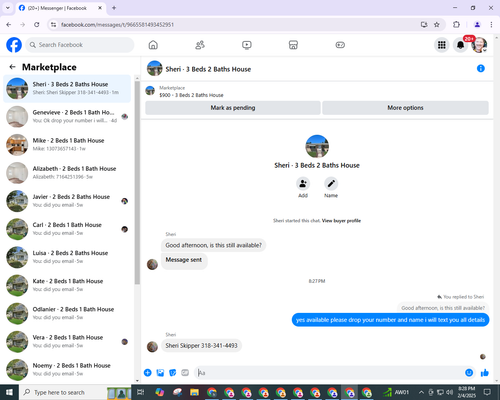Open the Watch video icon
The height and width of the screenshot is (400, 500).
pyautogui.click(x=247, y=45)
